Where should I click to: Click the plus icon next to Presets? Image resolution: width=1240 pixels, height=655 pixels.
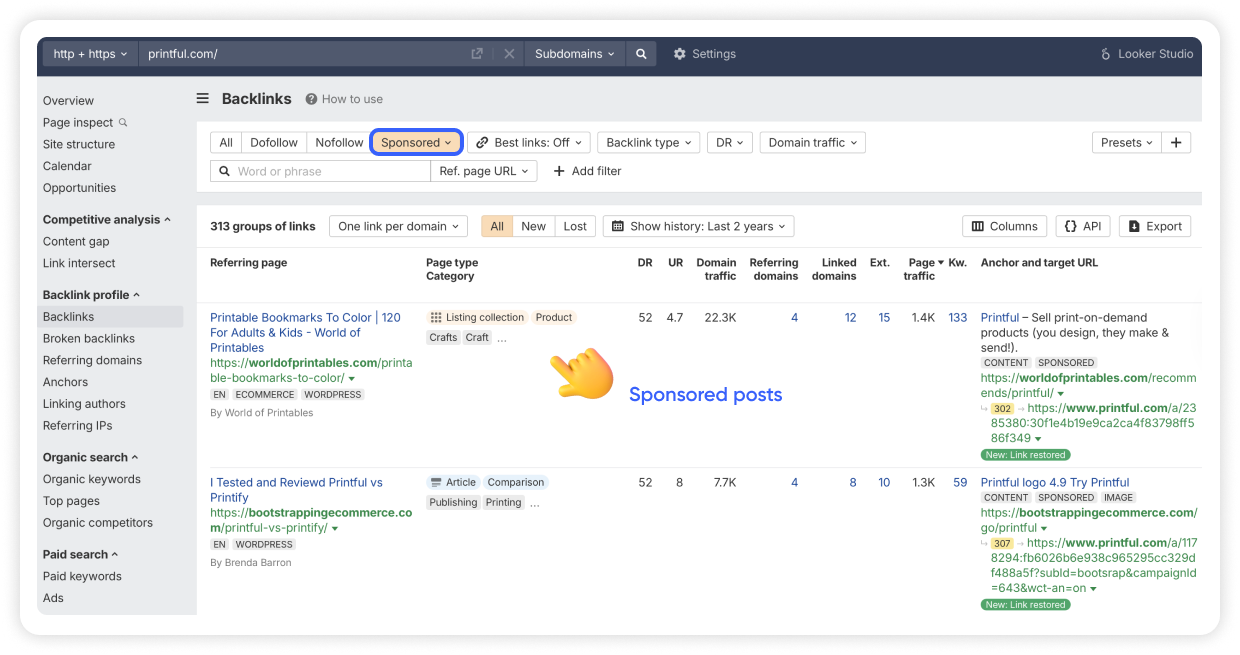pyautogui.click(x=1176, y=143)
